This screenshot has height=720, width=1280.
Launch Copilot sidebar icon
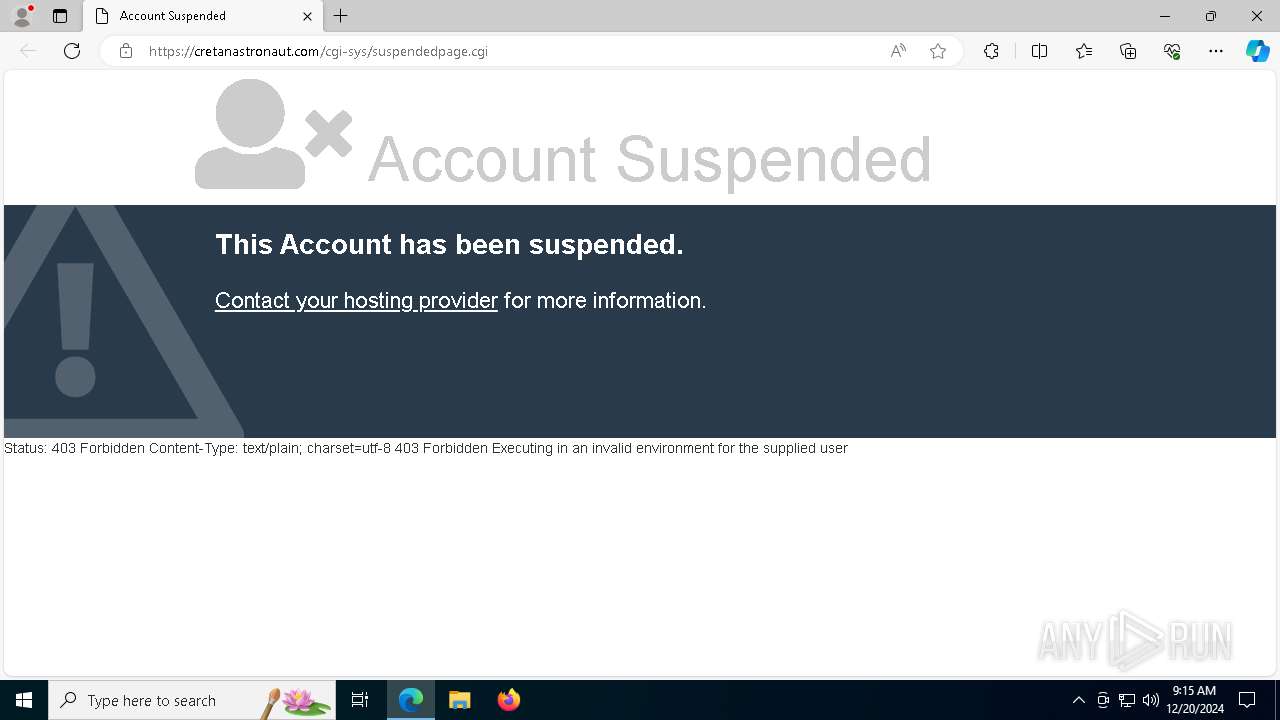[x=1257, y=51]
